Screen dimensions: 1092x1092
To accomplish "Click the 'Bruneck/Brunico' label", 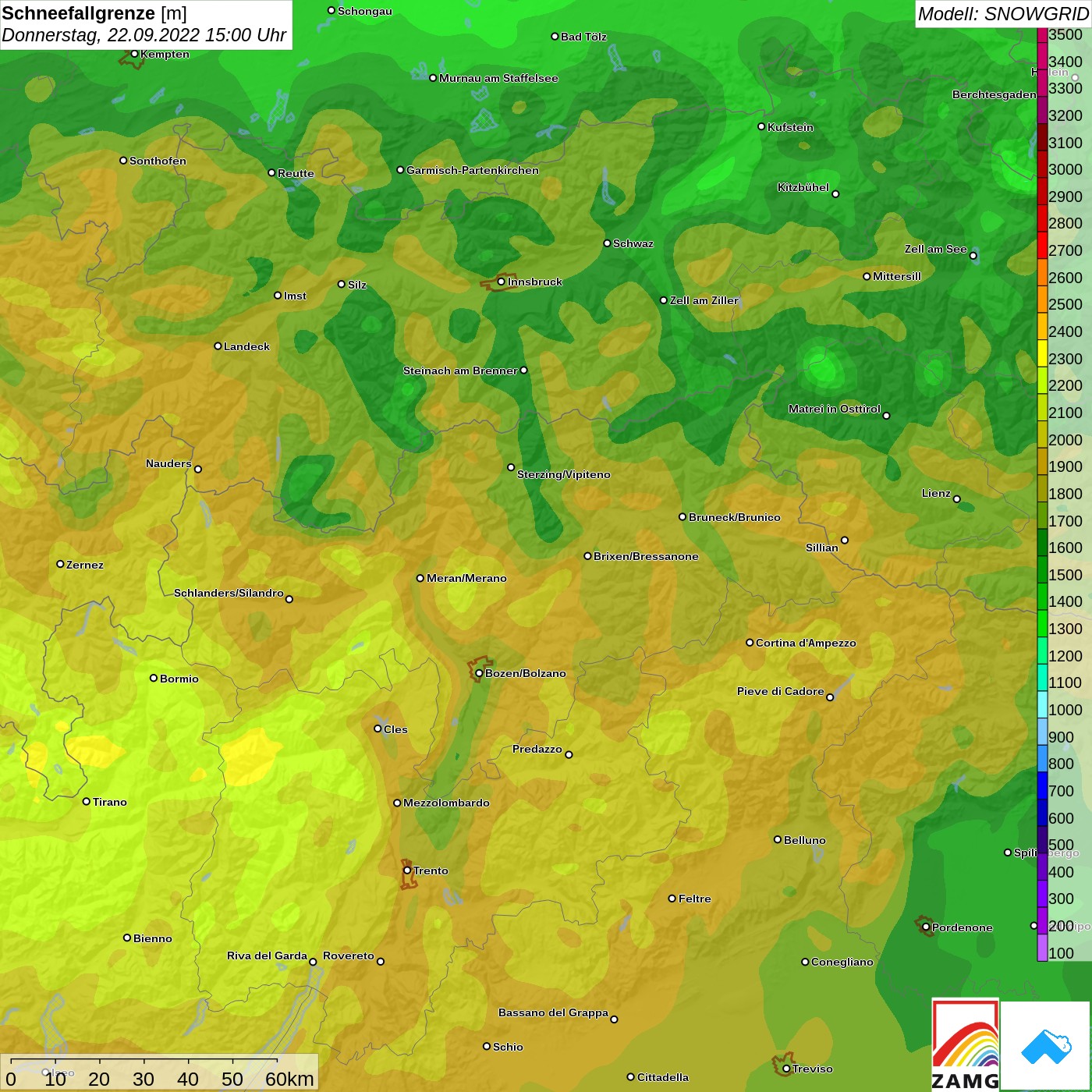I will tap(735, 517).
